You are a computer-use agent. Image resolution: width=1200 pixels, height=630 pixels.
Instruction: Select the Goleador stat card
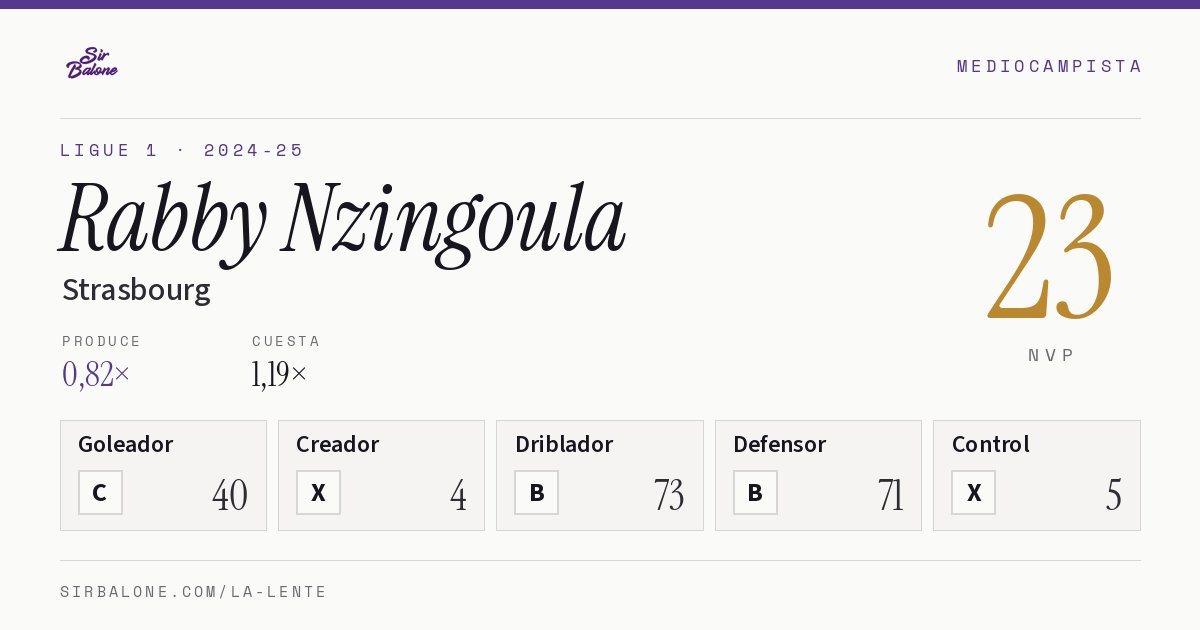163,475
